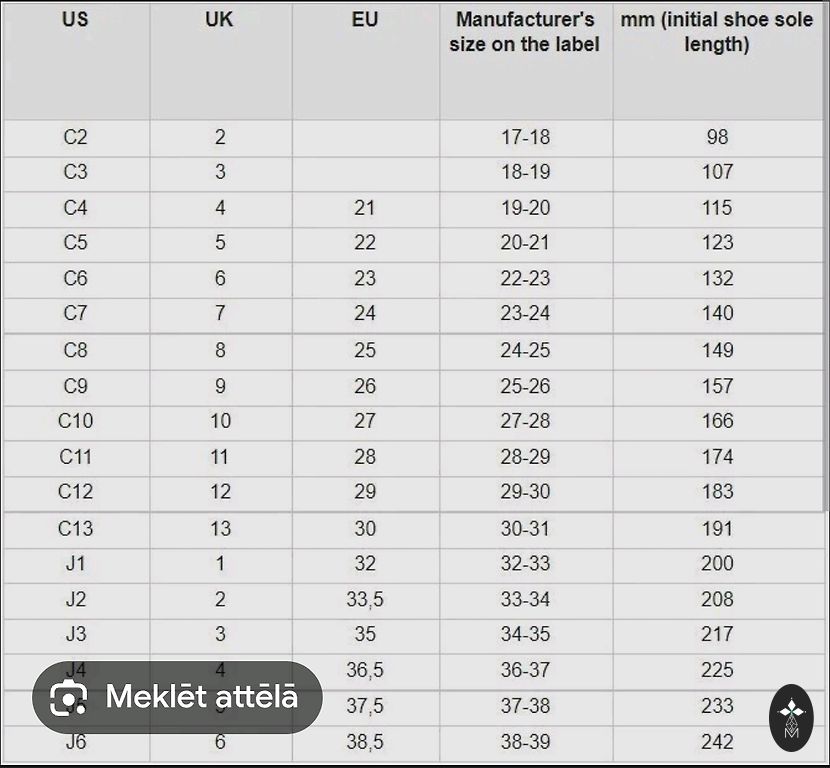Select the US column header
Screen dimensions: 830x768
tap(75, 19)
